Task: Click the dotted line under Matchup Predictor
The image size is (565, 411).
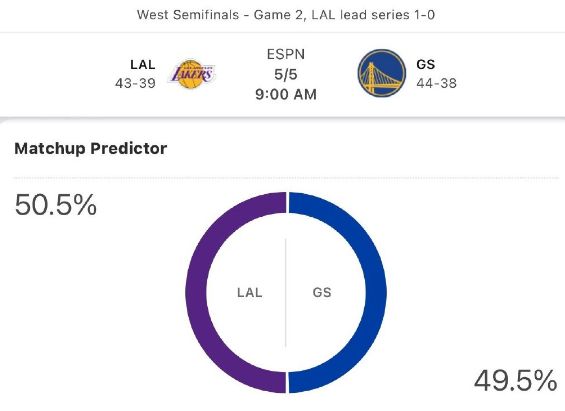Action: [286, 178]
